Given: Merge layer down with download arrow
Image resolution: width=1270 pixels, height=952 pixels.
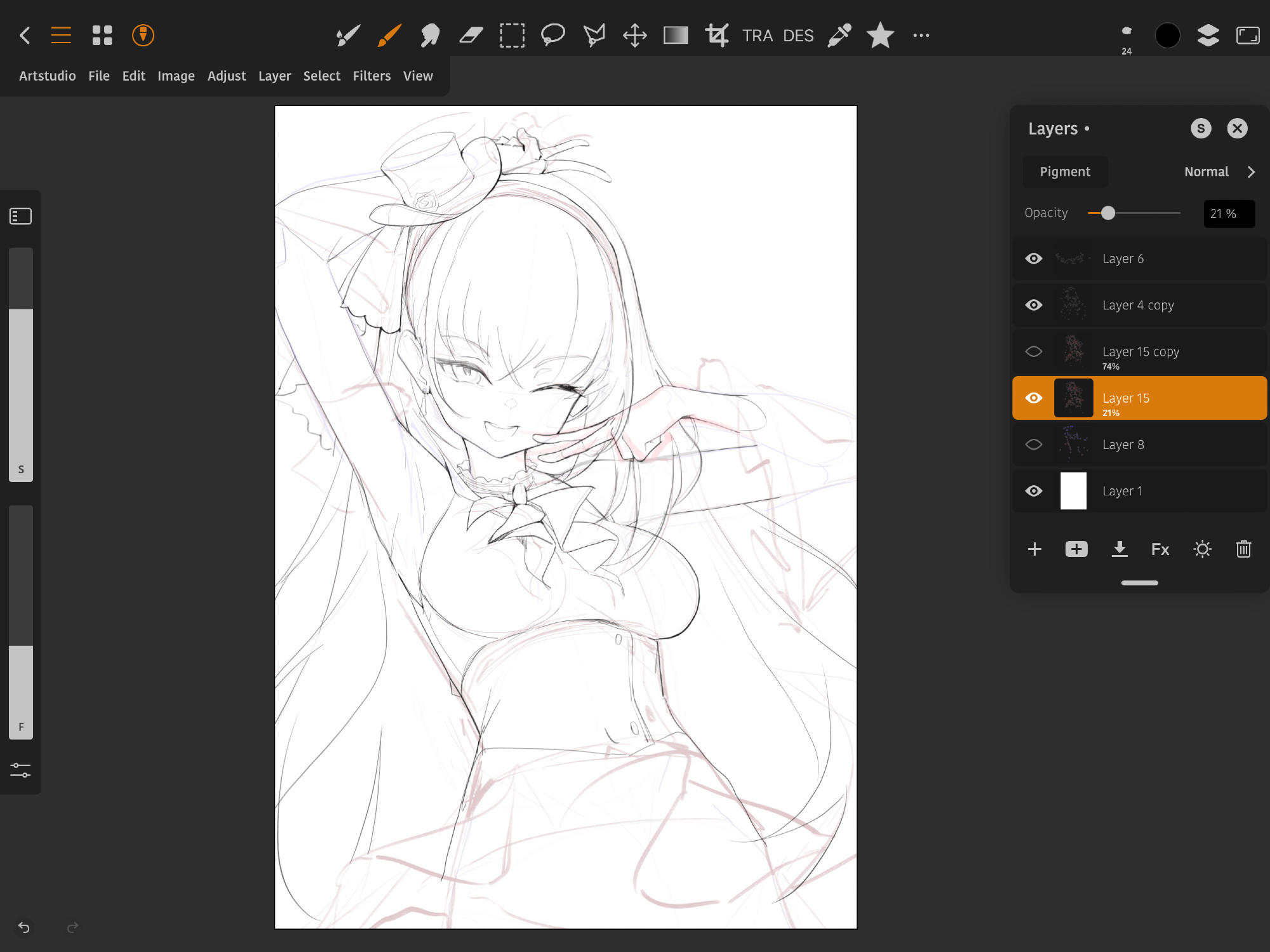Looking at the screenshot, I should point(1120,549).
